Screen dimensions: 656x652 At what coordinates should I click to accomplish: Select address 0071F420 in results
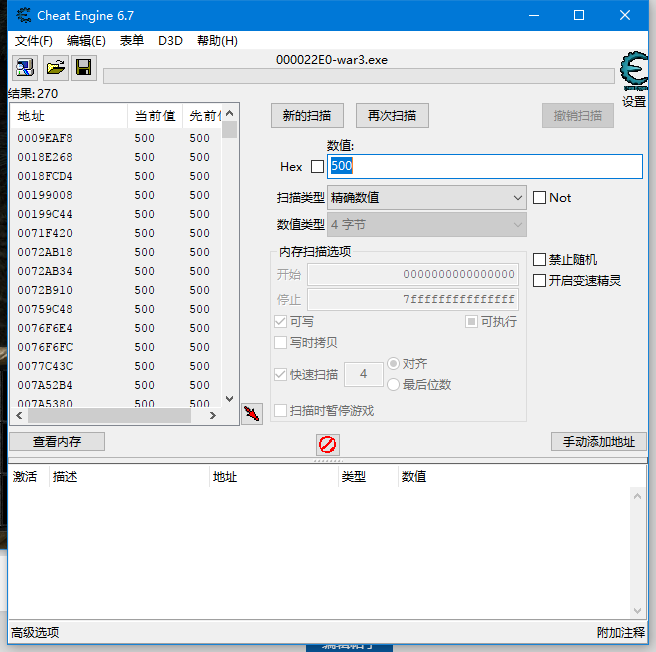45,233
